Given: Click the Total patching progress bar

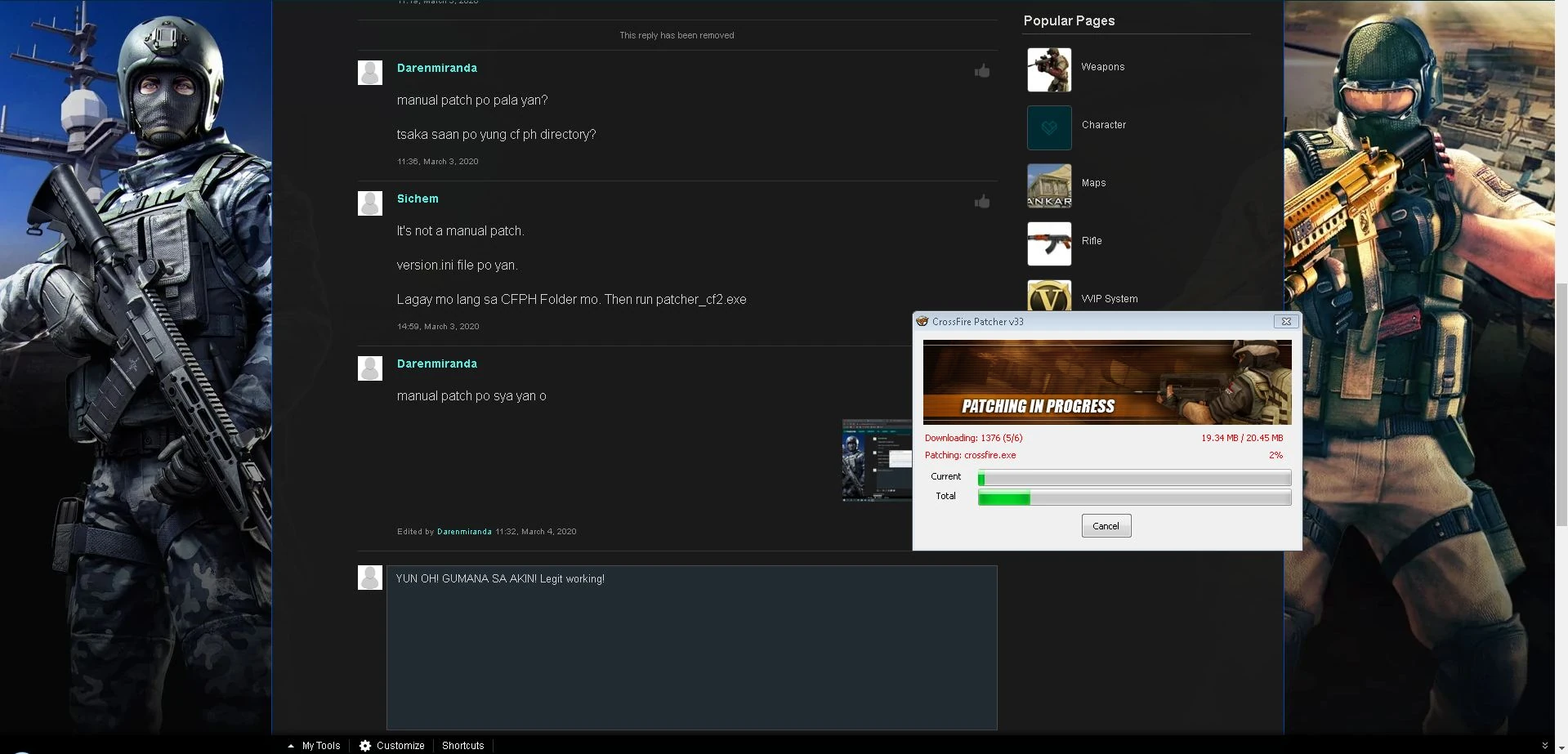Looking at the screenshot, I should point(1134,497).
